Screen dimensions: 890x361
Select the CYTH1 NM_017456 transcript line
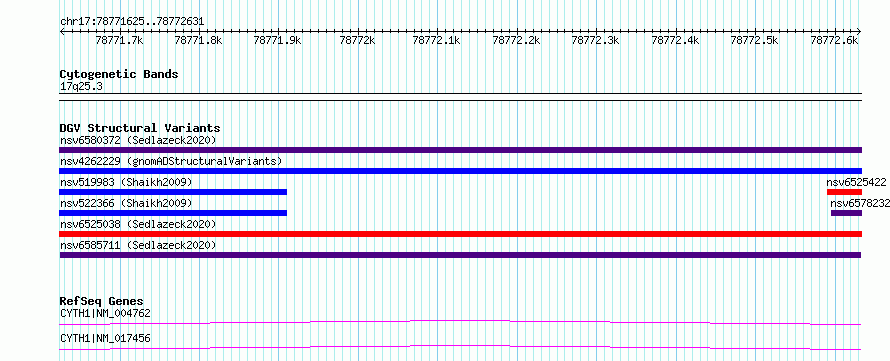pos(460,347)
